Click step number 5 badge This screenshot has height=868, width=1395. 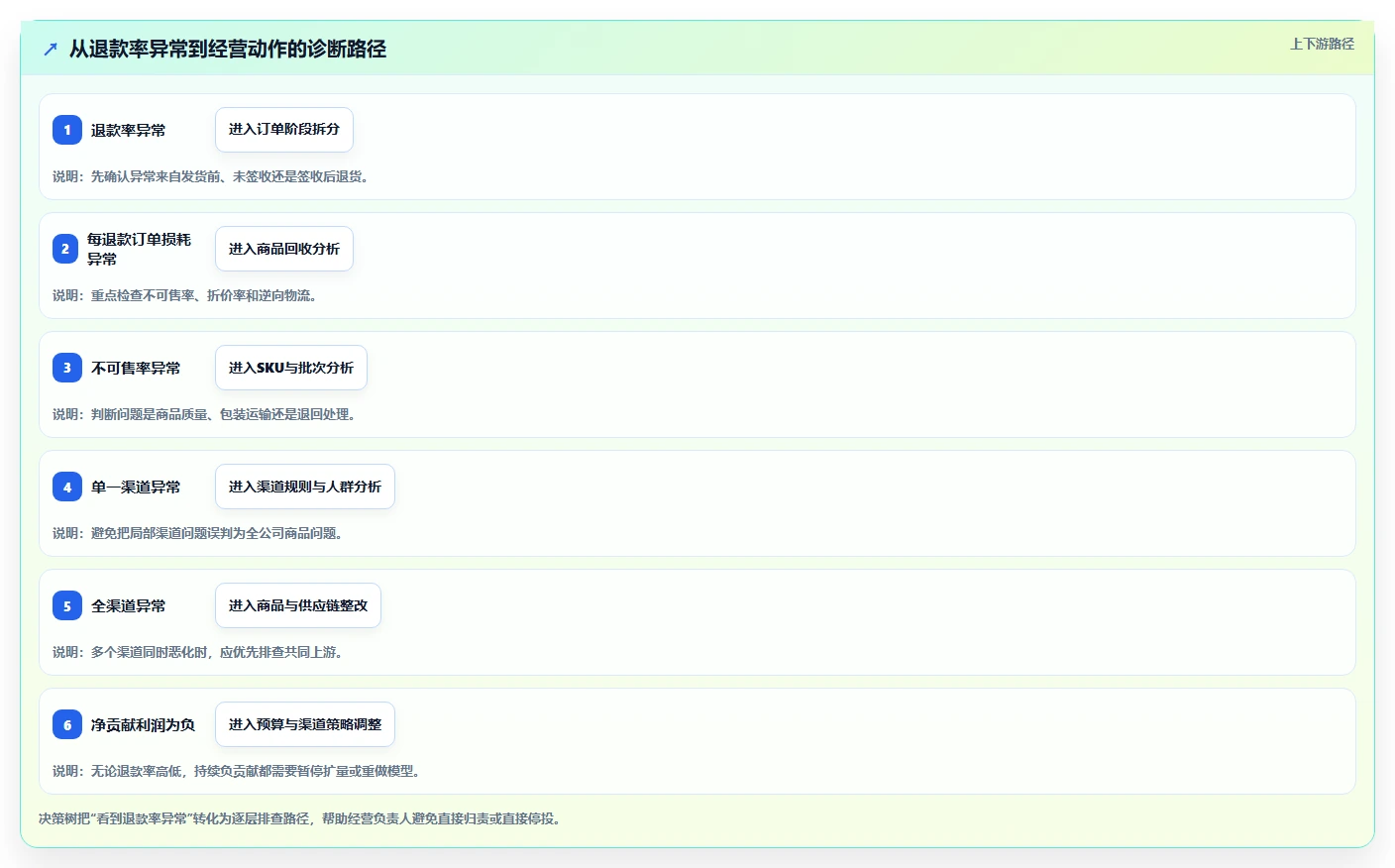(67, 605)
